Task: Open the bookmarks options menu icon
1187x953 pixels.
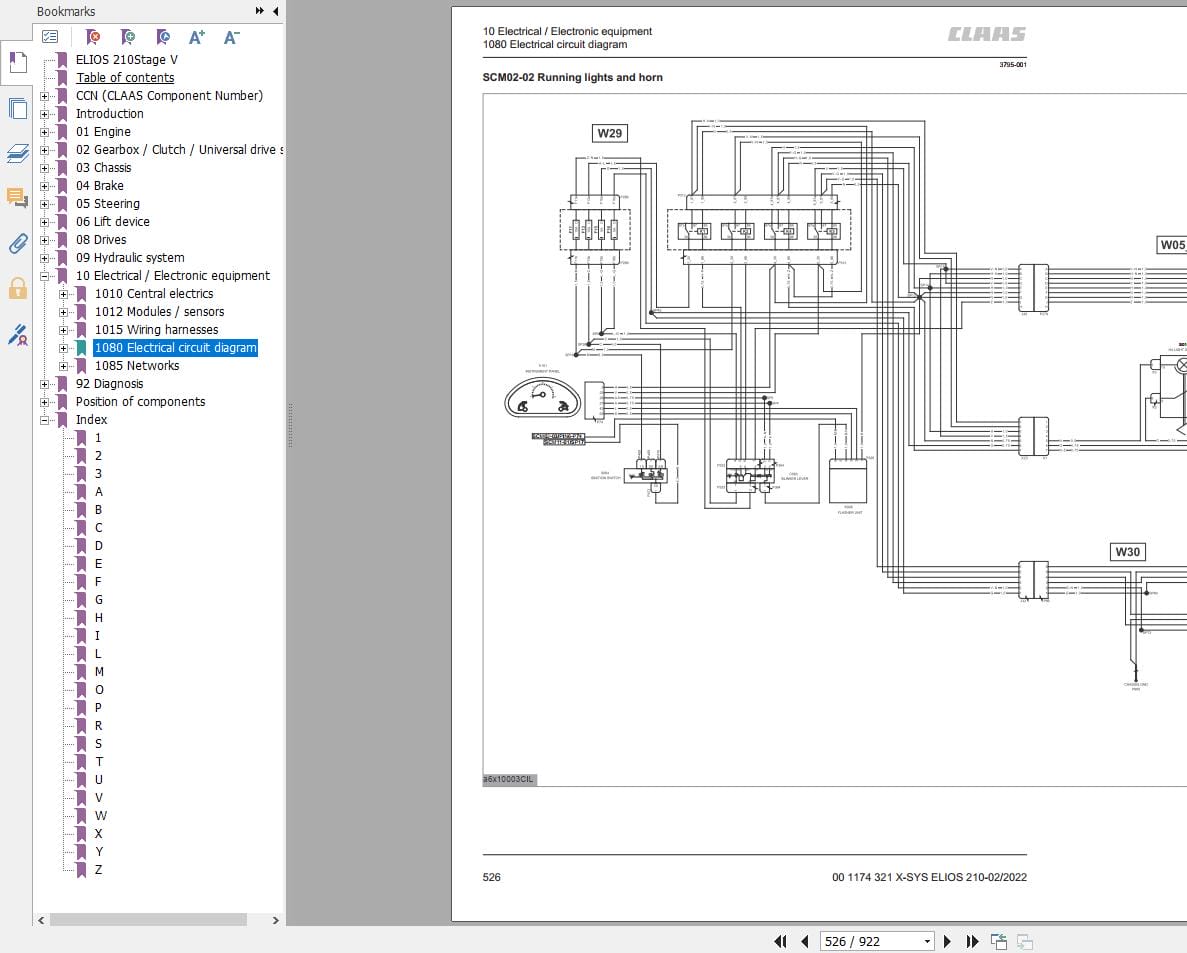Action: pos(50,36)
